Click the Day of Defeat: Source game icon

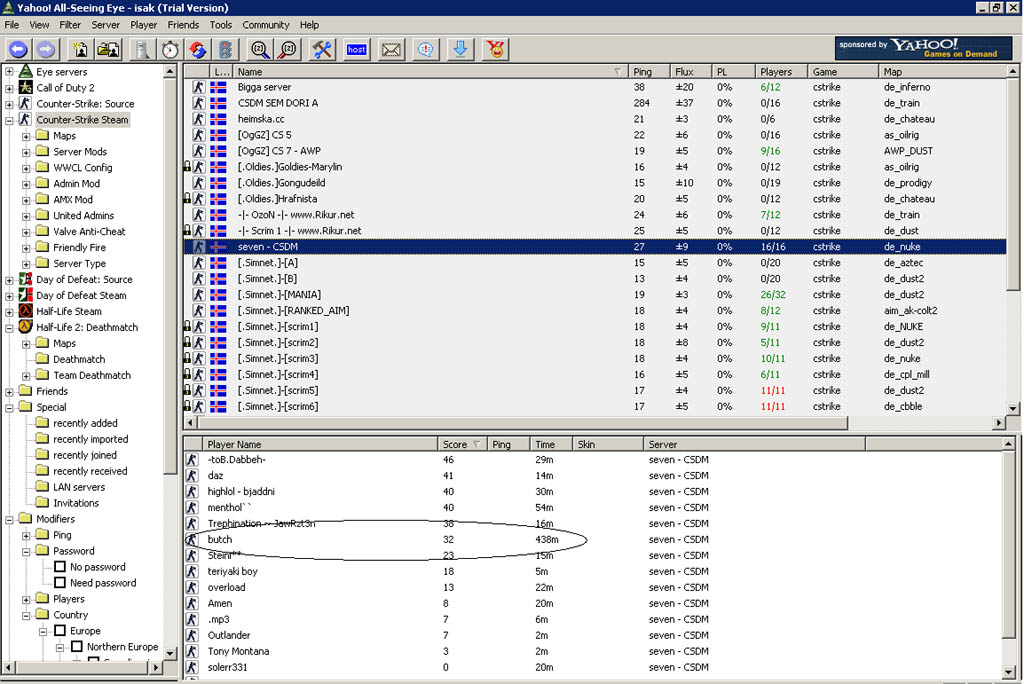click(25, 279)
